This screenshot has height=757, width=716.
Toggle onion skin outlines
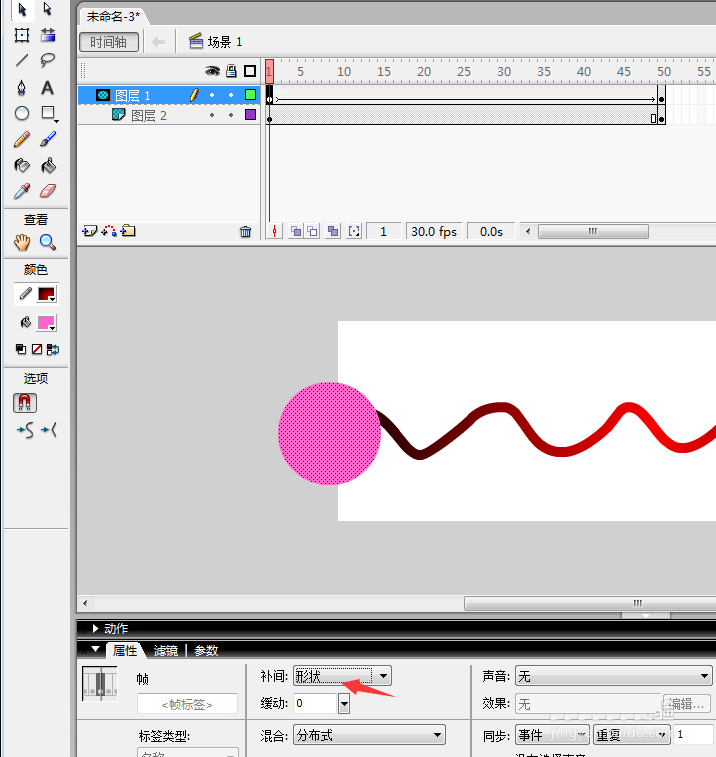click(313, 232)
